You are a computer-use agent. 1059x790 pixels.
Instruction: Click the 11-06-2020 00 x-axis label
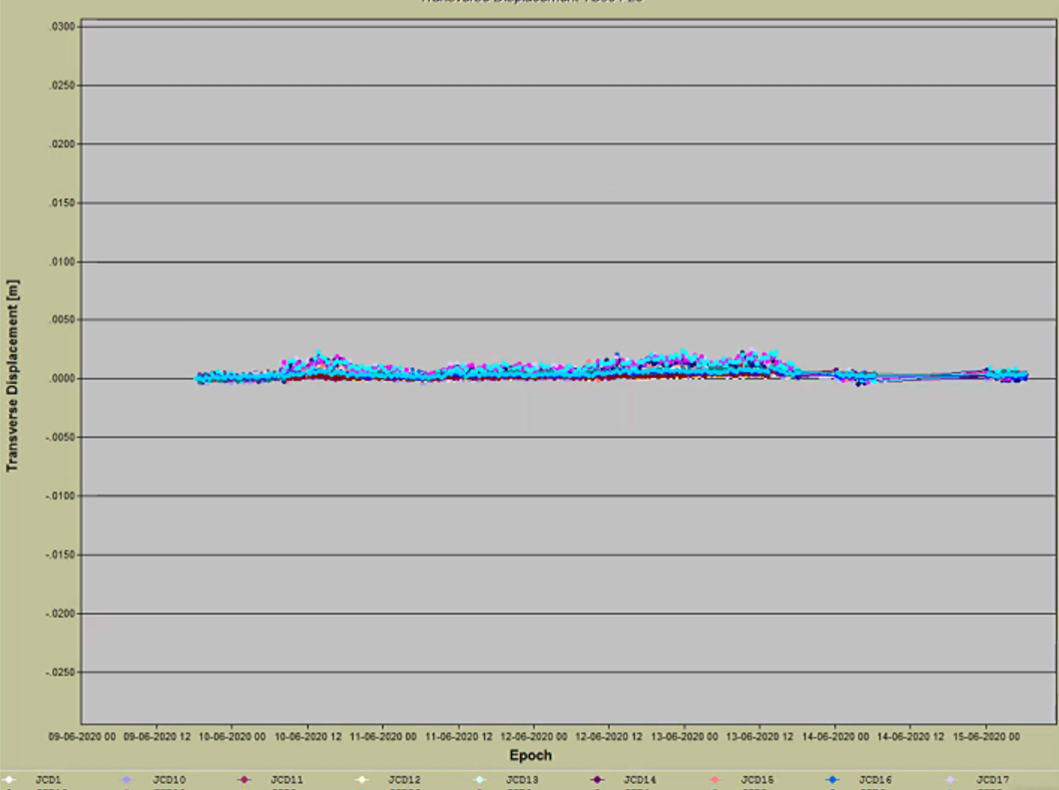pyautogui.click(x=383, y=737)
